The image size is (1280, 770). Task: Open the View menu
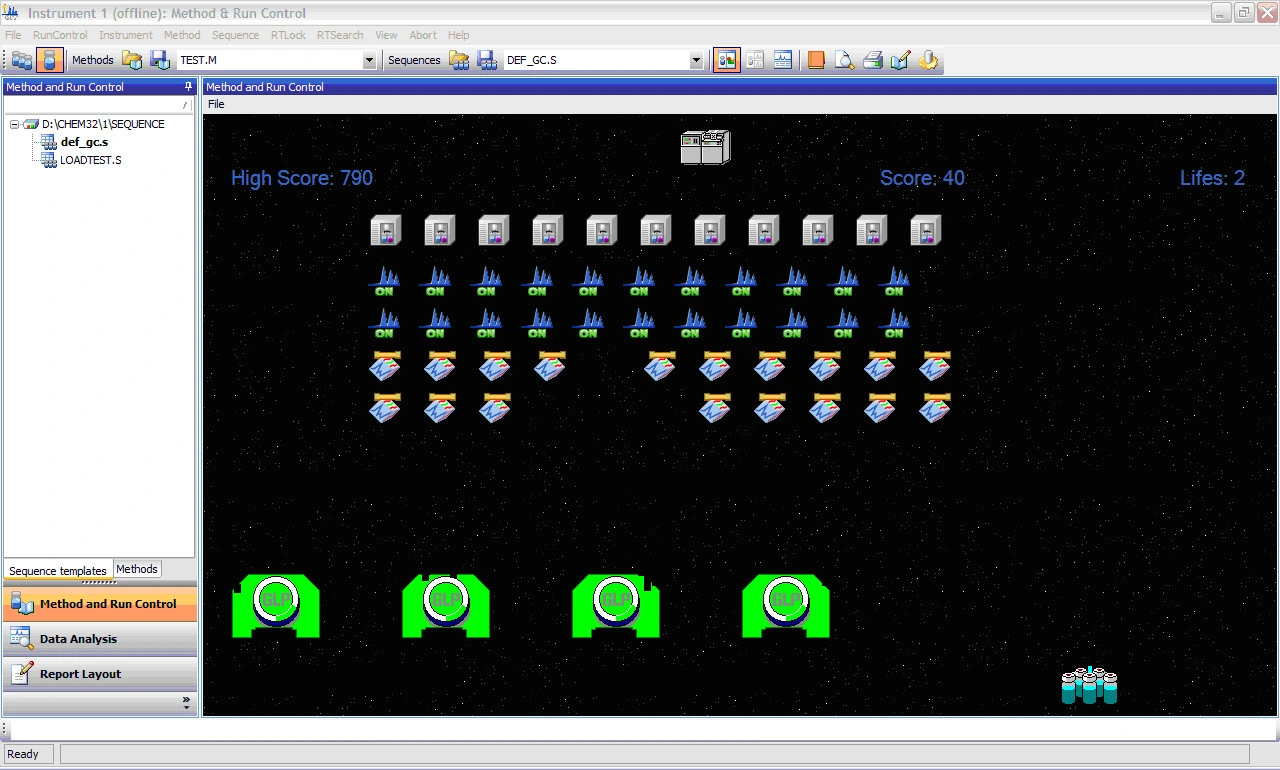pos(386,35)
